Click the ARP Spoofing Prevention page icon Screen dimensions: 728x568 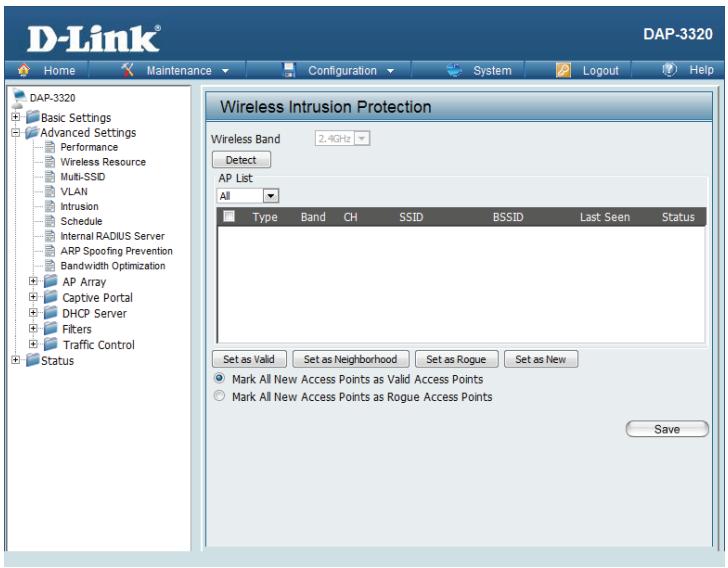50,251
